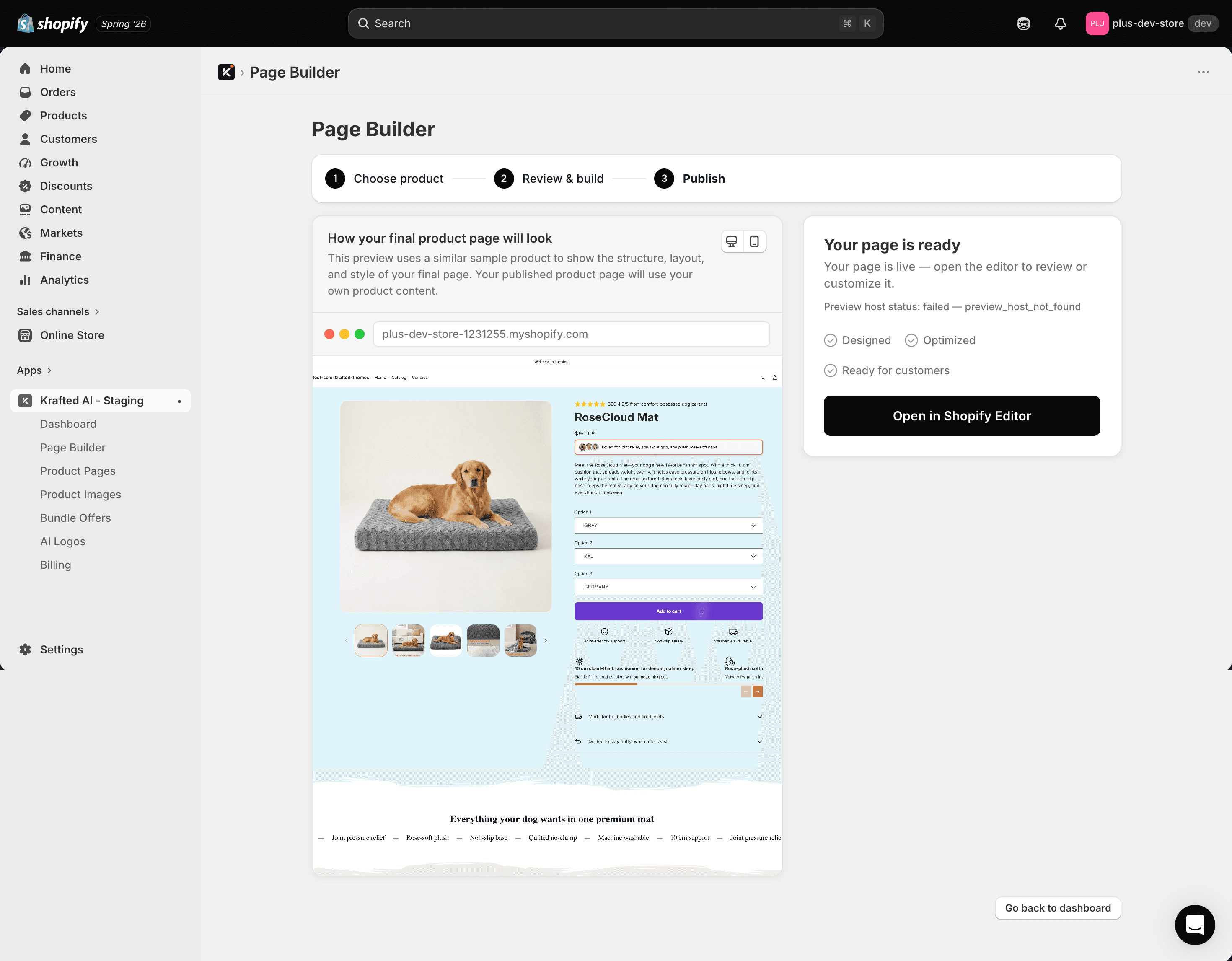Open the GERMANY option dropdown
Image resolution: width=1232 pixels, height=961 pixels.
[x=668, y=587]
